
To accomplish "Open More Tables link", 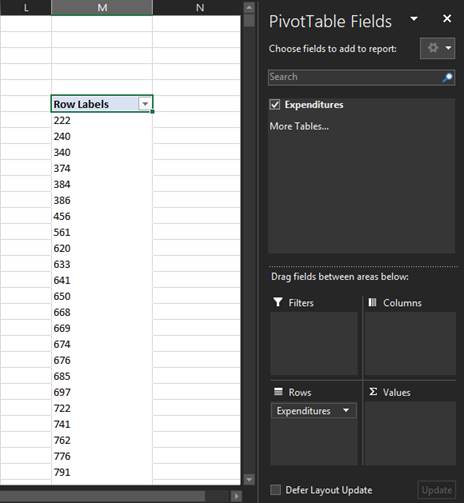I will click(x=299, y=126).
